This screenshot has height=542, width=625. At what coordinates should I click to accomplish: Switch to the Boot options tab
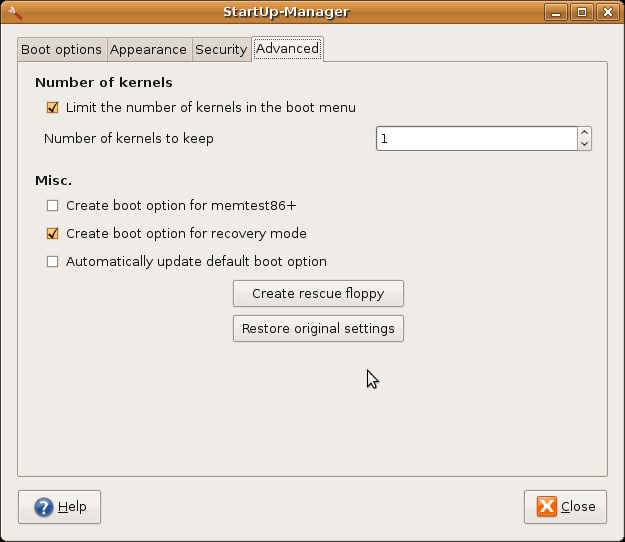coord(62,50)
